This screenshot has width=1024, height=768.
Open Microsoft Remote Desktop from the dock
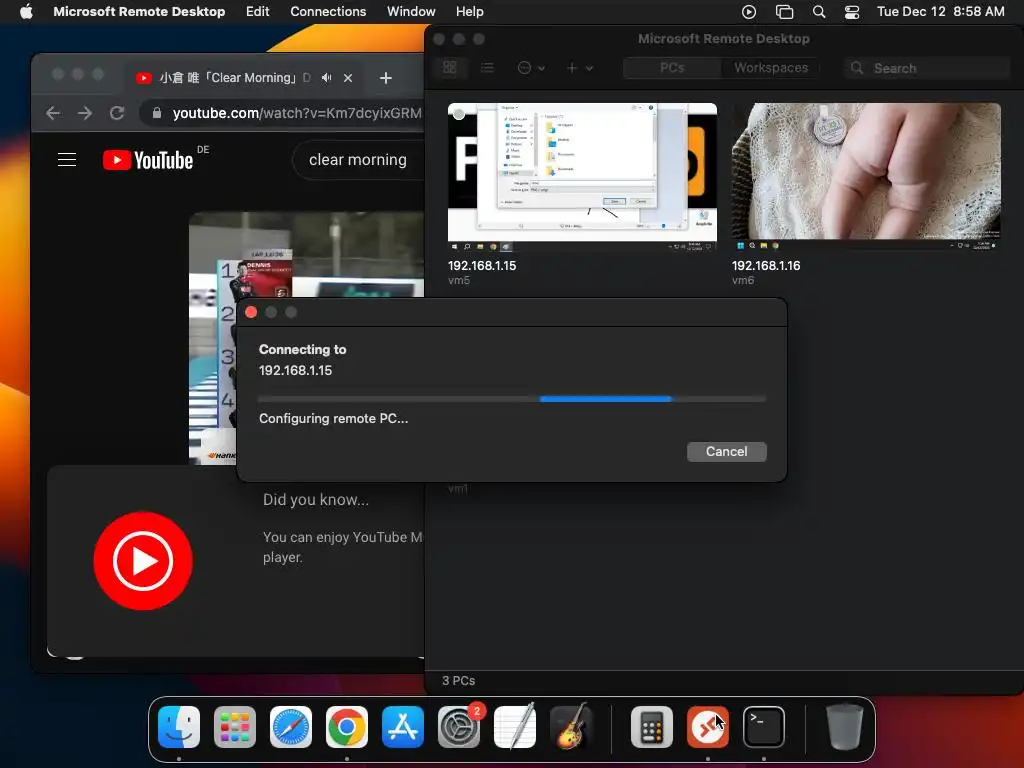[x=708, y=727]
